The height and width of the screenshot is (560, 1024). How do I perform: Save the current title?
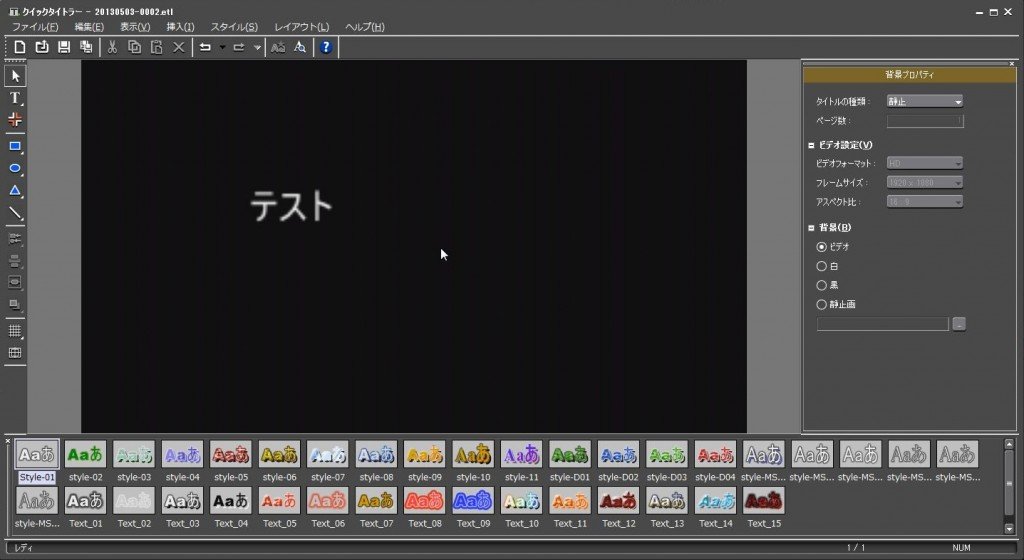pyautogui.click(x=64, y=47)
